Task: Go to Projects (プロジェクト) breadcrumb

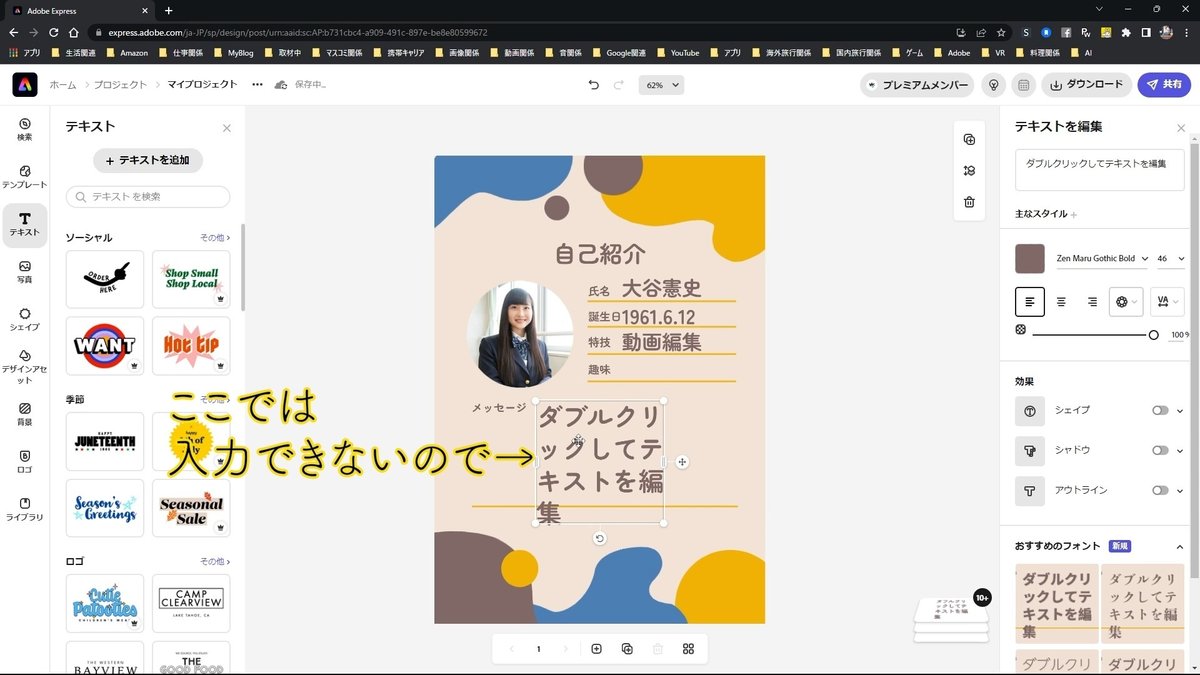Action: (120, 85)
